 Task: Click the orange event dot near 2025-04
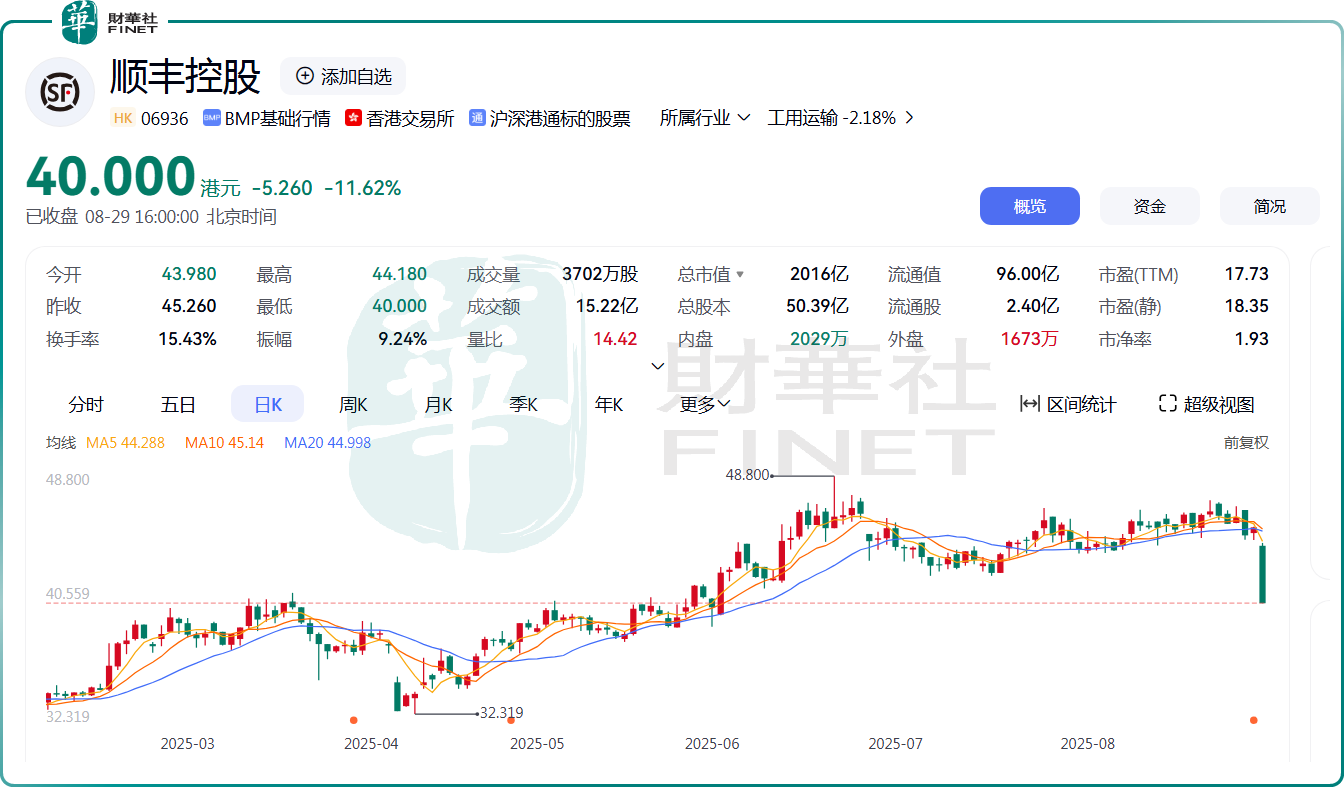click(353, 720)
